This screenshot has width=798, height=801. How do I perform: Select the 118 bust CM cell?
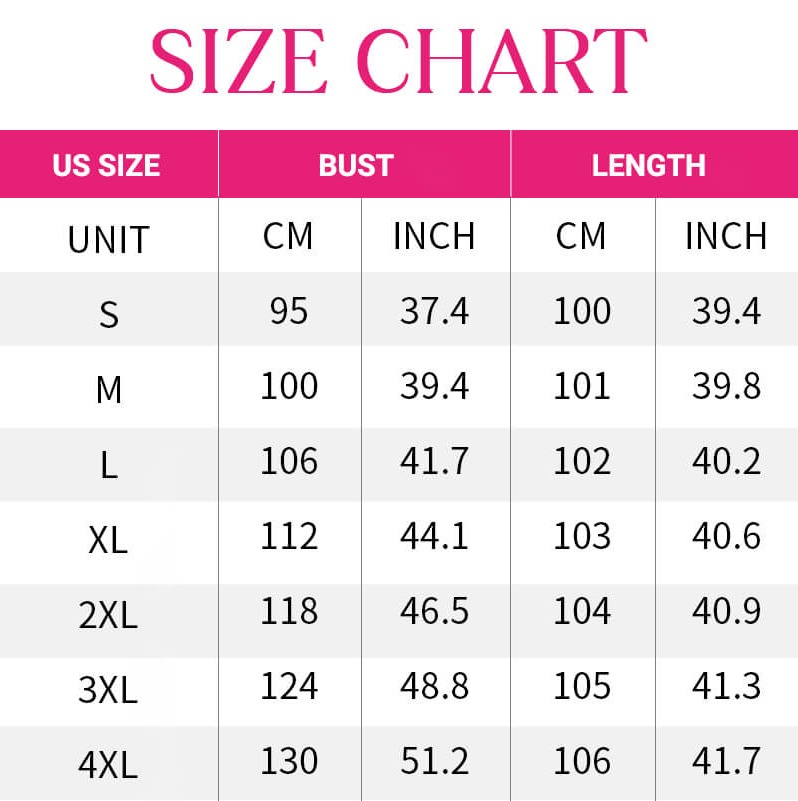pos(288,612)
